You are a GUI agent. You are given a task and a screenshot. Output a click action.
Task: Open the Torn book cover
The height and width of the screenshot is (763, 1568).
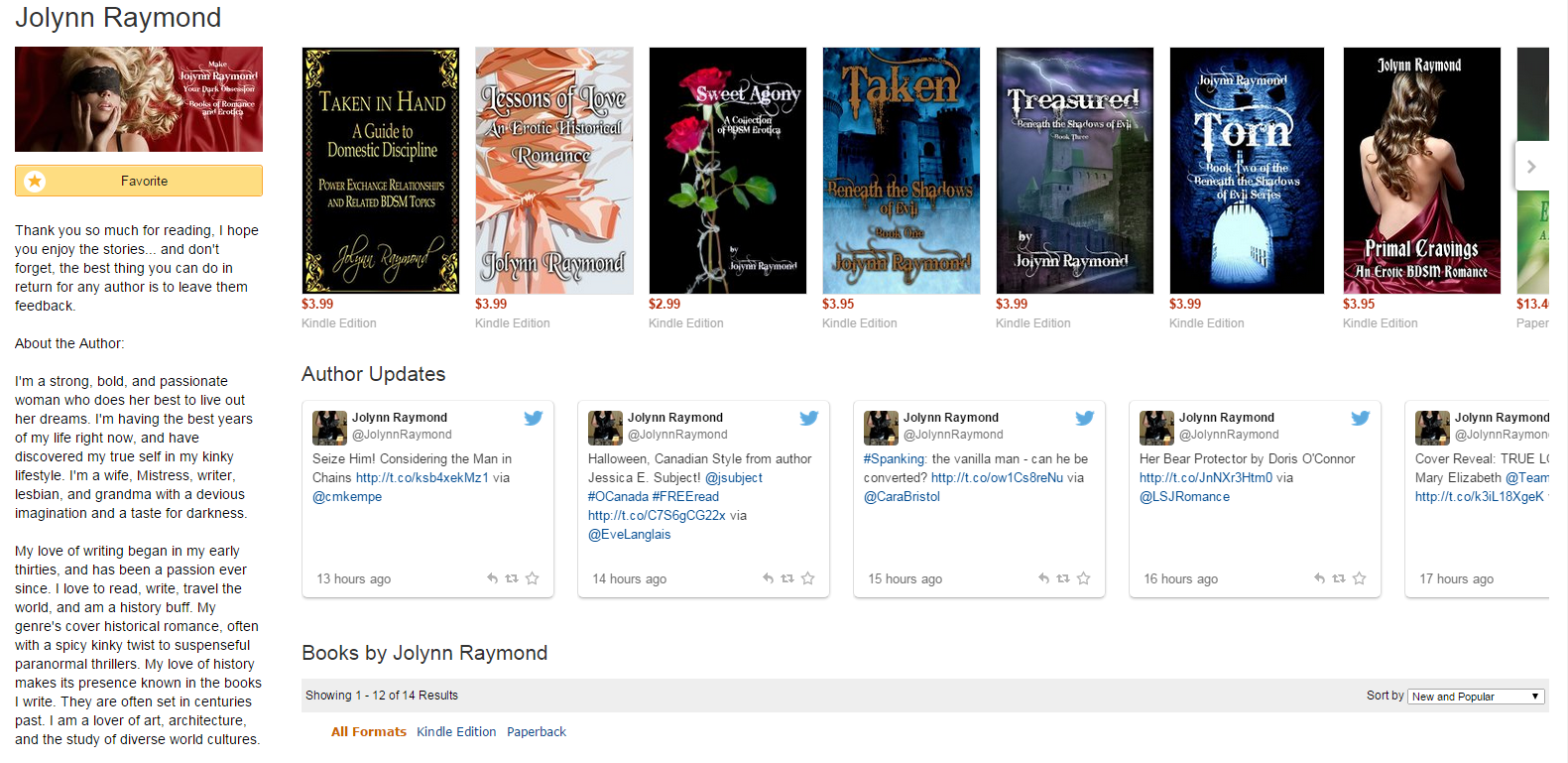[x=1248, y=171]
